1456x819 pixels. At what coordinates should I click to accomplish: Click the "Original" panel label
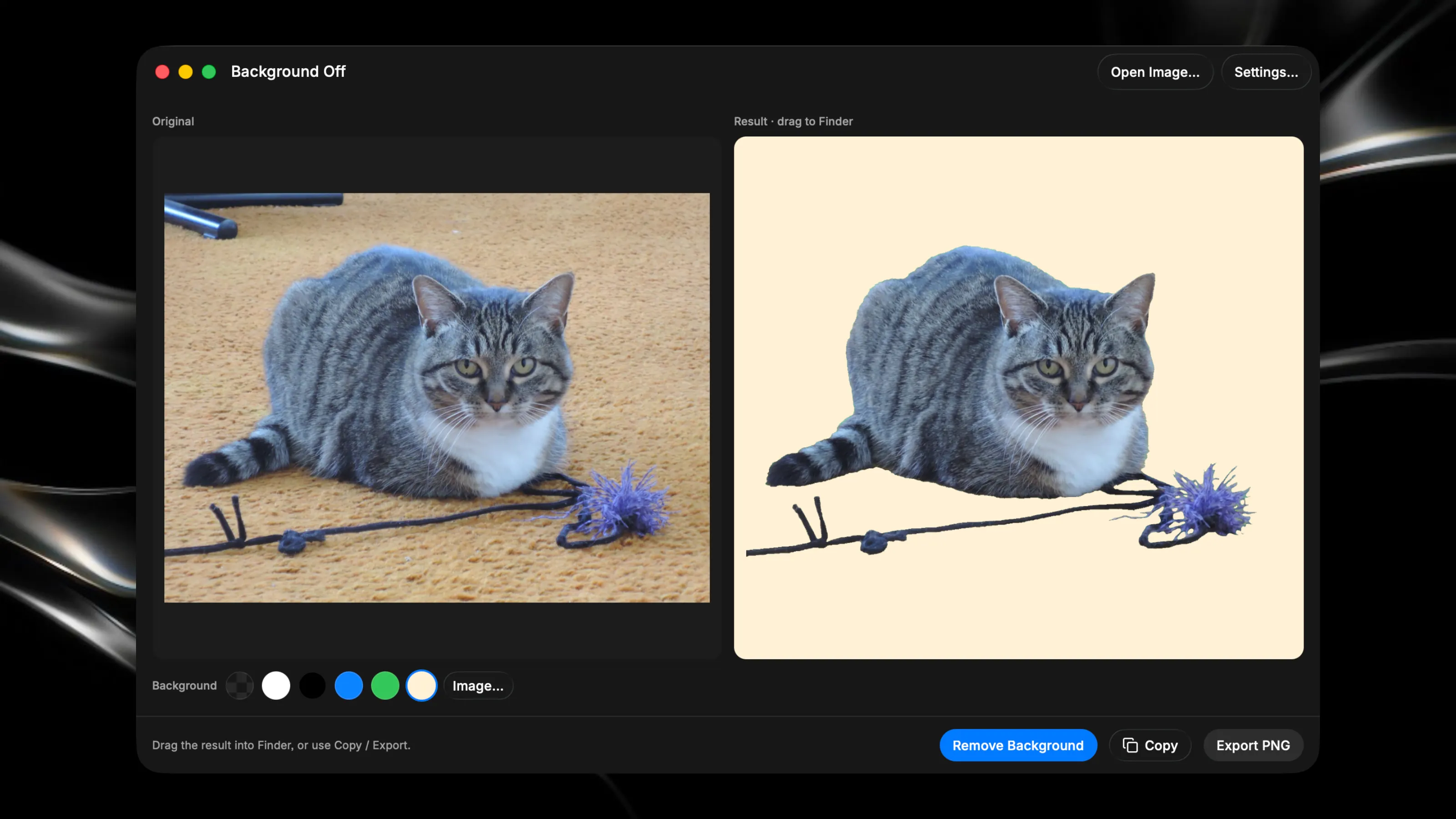click(x=173, y=121)
